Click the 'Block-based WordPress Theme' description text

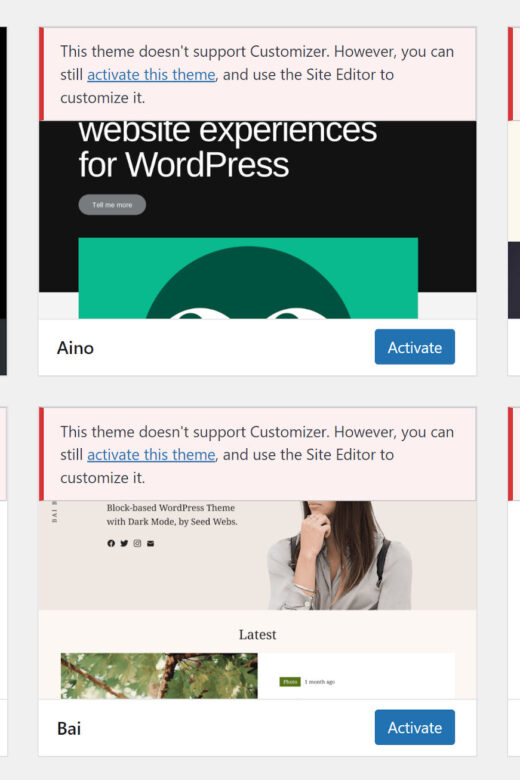pos(171,508)
